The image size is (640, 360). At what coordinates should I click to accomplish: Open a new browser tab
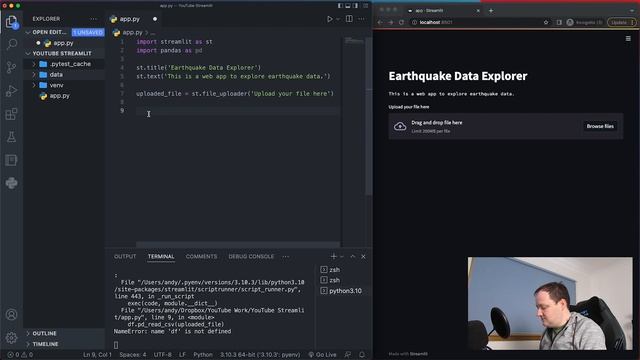(491, 11)
